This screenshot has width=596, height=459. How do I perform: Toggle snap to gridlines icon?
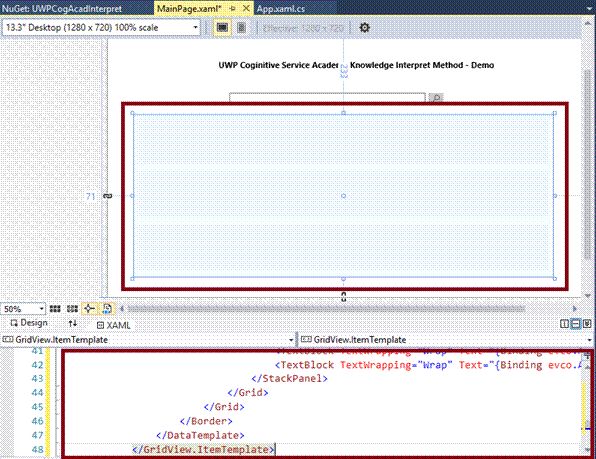[x=72, y=309]
